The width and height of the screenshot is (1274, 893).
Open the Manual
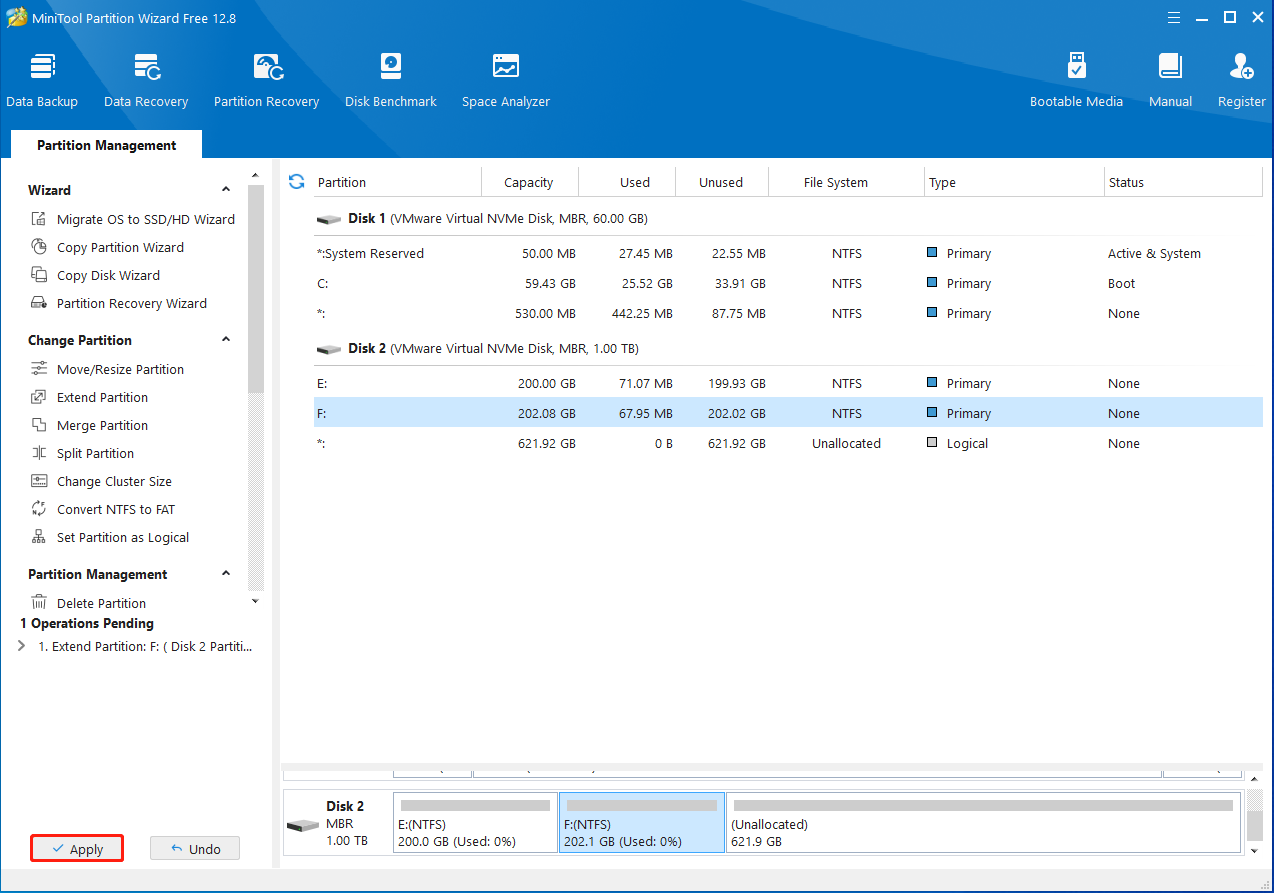[x=1170, y=80]
